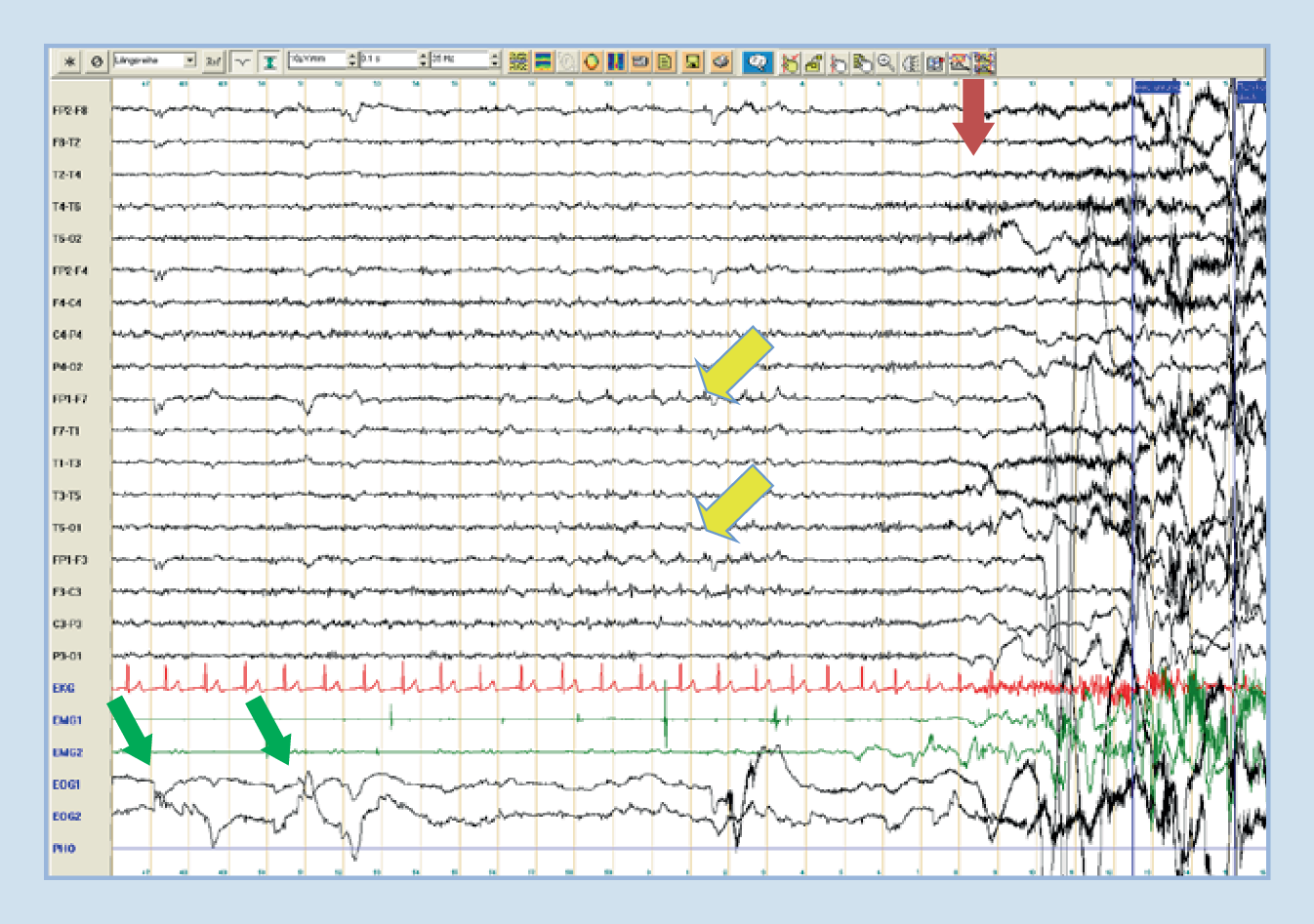Click the video camera icon
Screen dimensions: 1314x924
point(640,62)
